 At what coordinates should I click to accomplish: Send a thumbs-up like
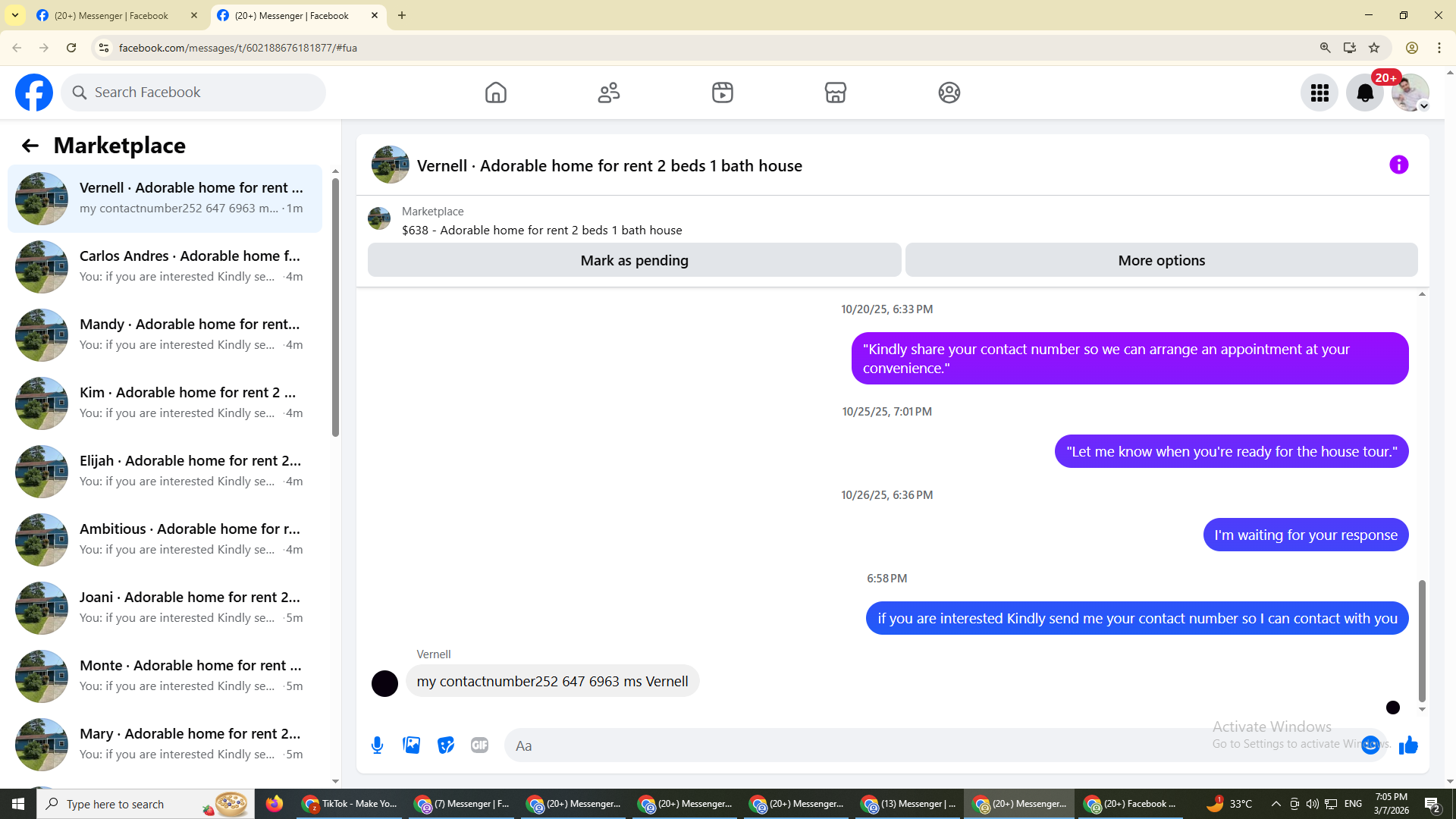[1408, 745]
